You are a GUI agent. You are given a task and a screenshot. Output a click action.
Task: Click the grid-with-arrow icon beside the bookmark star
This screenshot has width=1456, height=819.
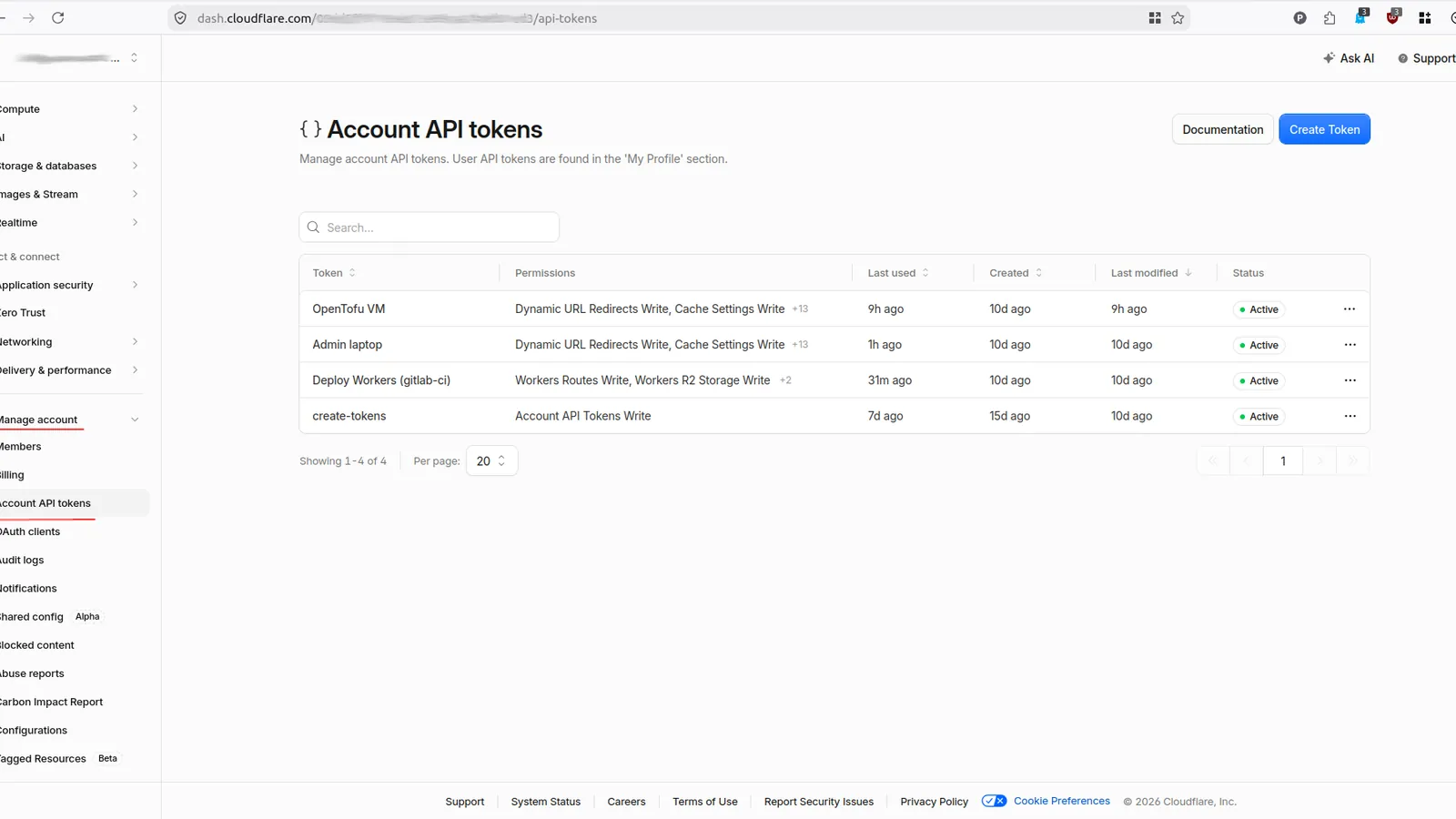pos(1155,18)
